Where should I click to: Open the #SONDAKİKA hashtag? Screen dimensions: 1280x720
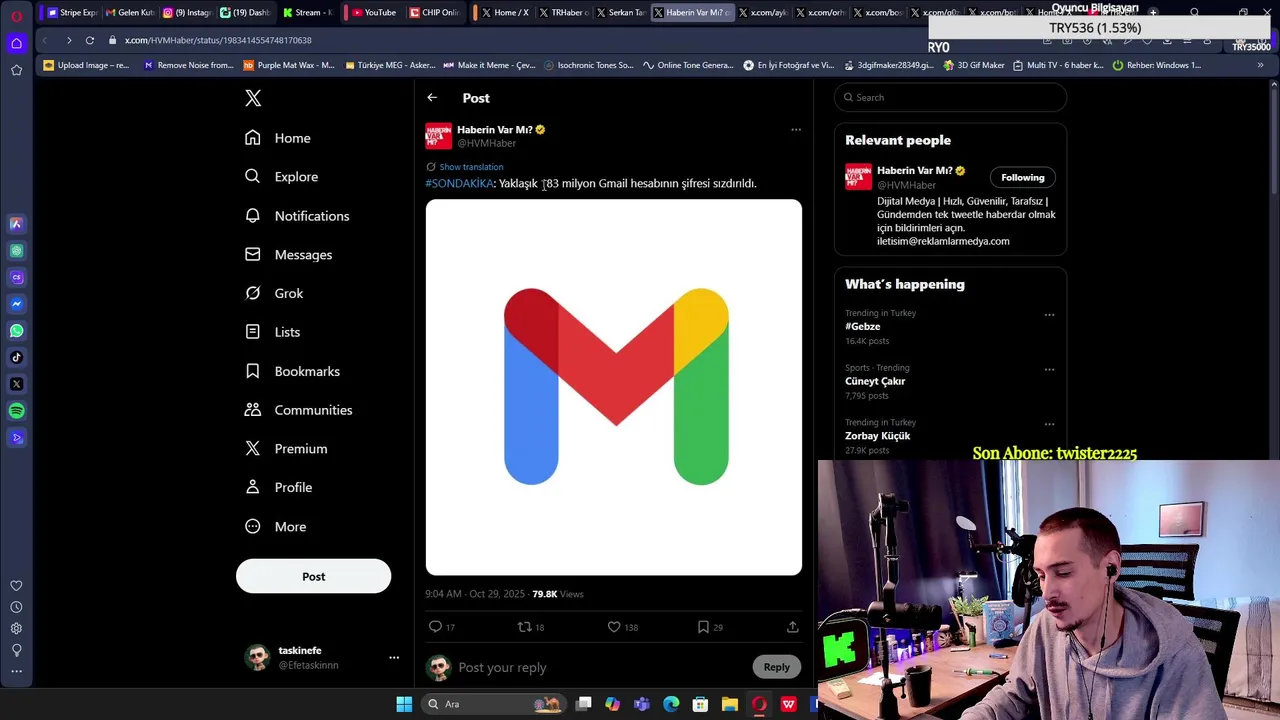pyautogui.click(x=459, y=183)
